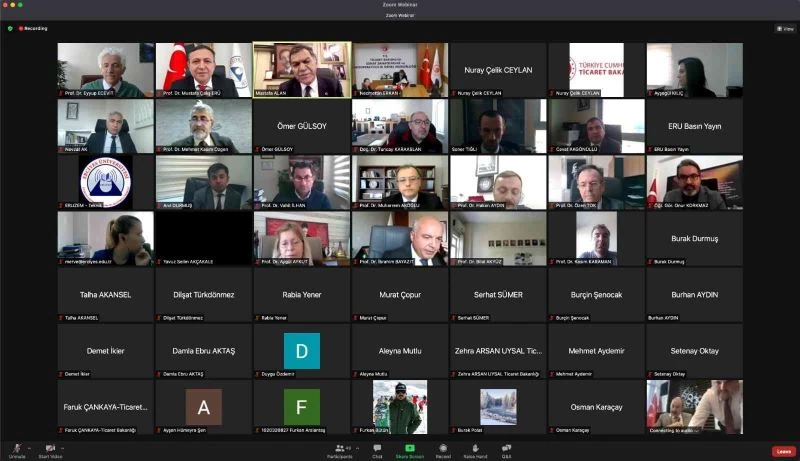Select the brown "A" avatar tile
This screenshot has width=800, height=461.
204,407
